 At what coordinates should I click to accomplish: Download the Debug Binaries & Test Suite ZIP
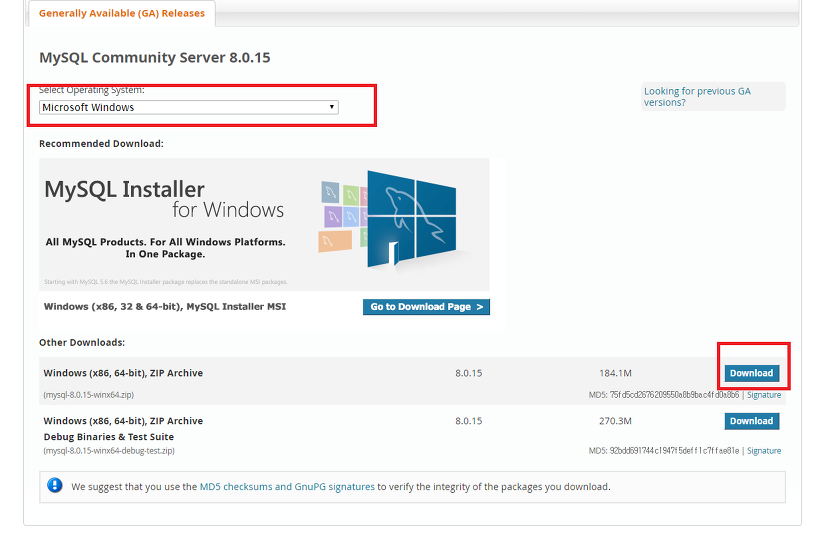751,421
